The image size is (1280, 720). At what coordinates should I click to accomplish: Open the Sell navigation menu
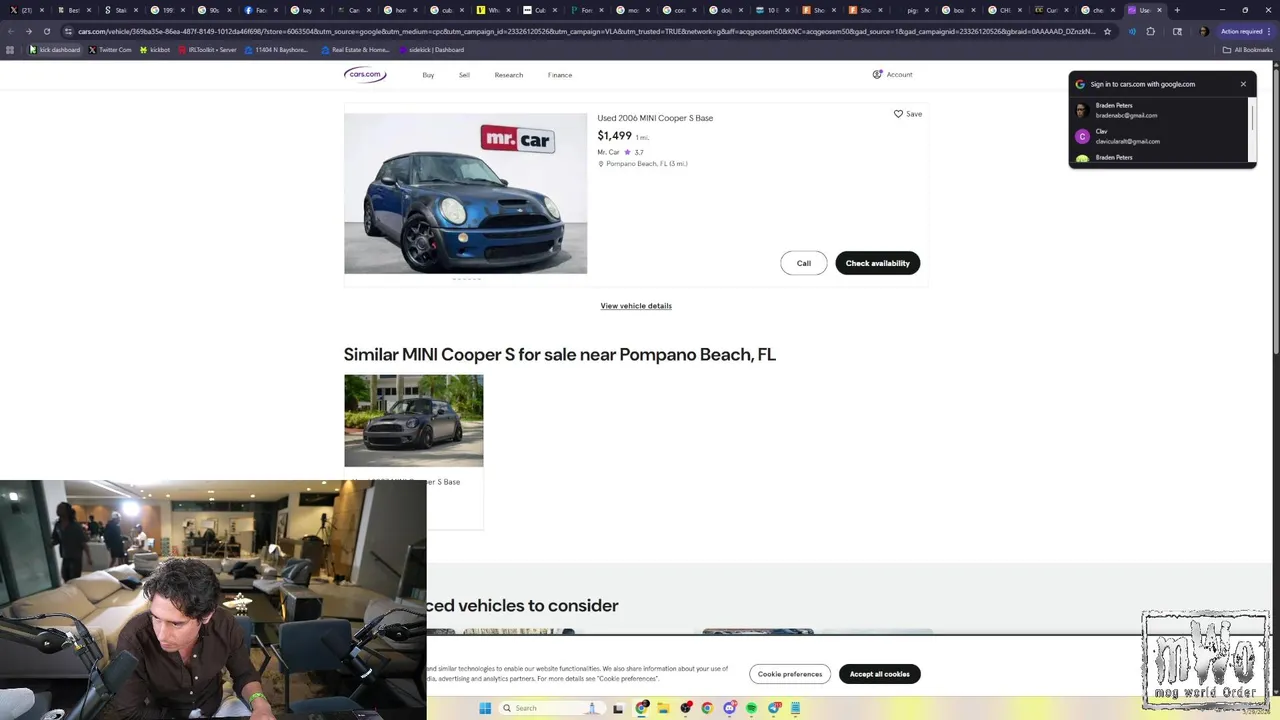464,75
